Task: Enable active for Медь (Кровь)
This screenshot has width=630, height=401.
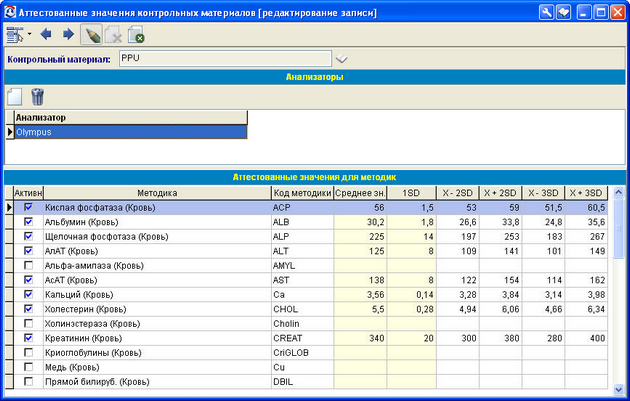Action: click(x=28, y=367)
